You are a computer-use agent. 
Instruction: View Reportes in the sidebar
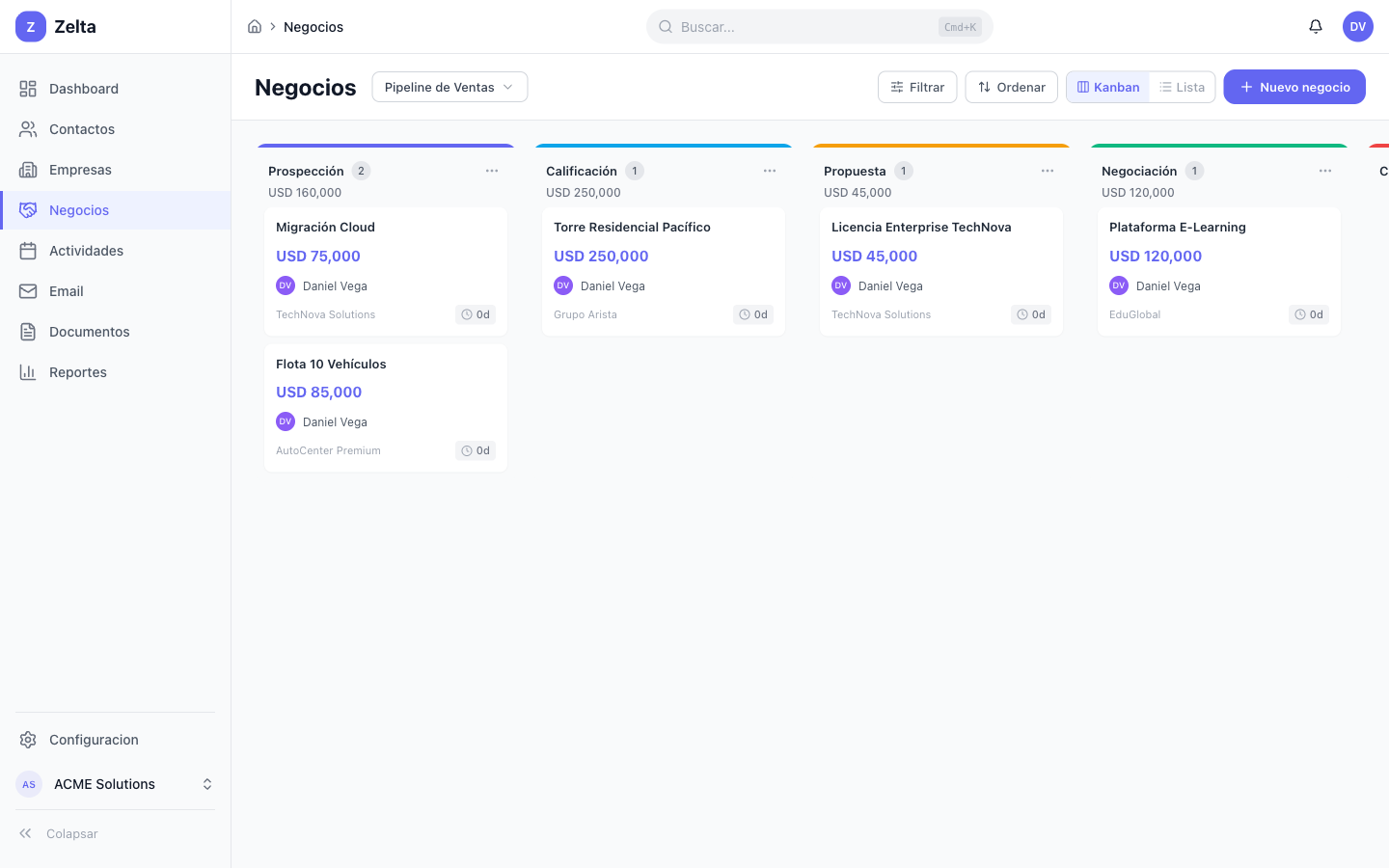77,371
